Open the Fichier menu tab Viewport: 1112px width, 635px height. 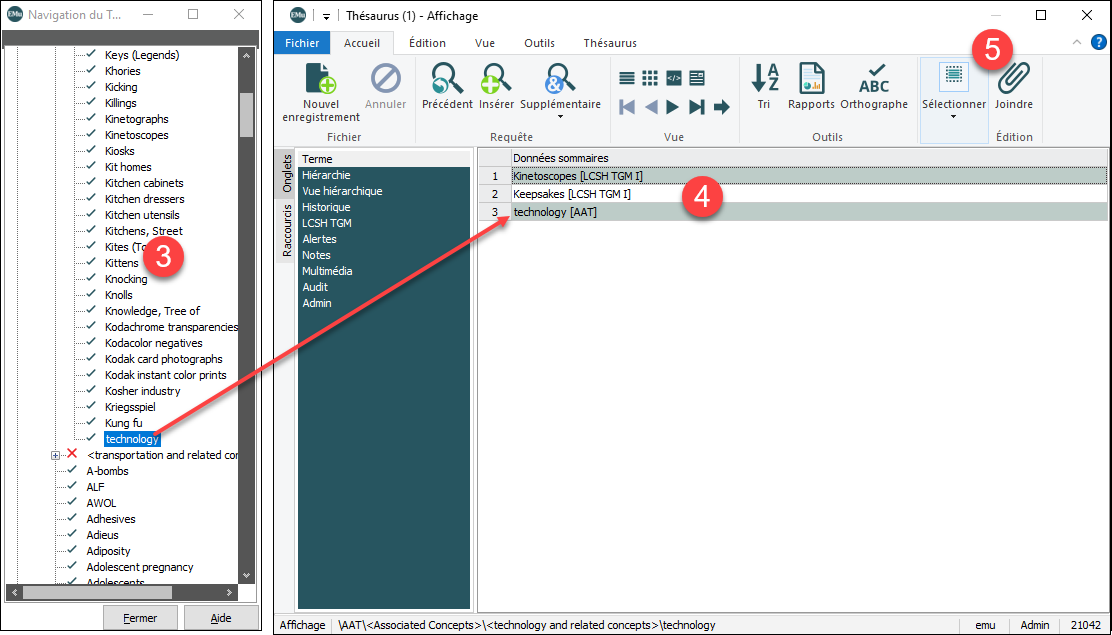(302, 43)
